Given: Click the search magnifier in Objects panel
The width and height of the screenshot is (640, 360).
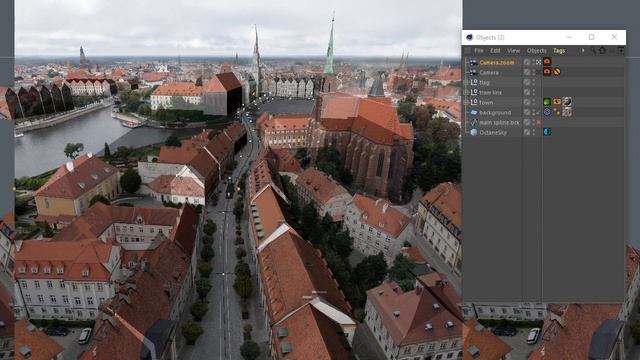Looking at the screenshot, I should point(593,50).
